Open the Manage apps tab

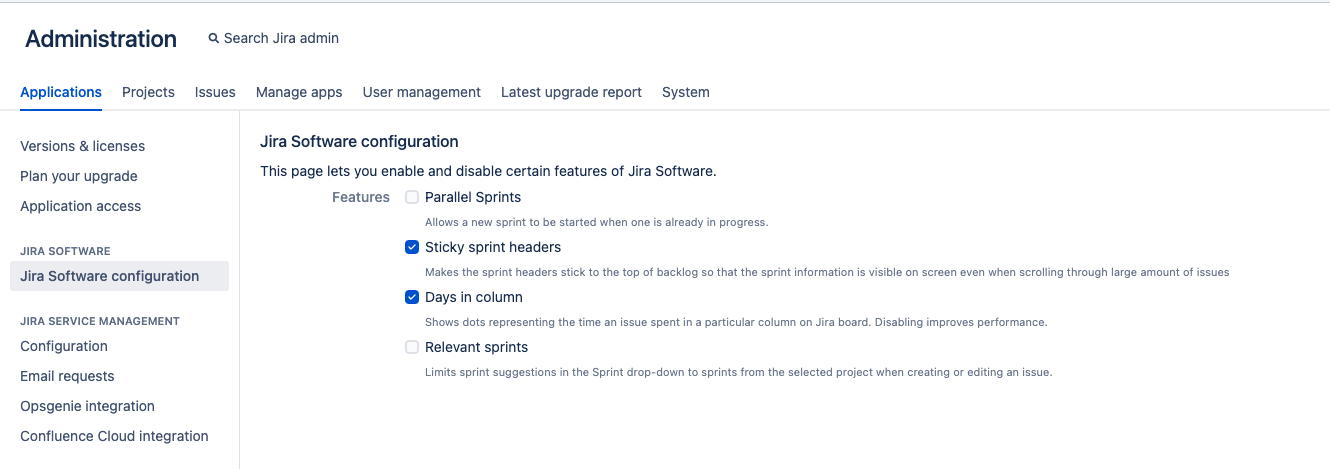click(299, 92)
